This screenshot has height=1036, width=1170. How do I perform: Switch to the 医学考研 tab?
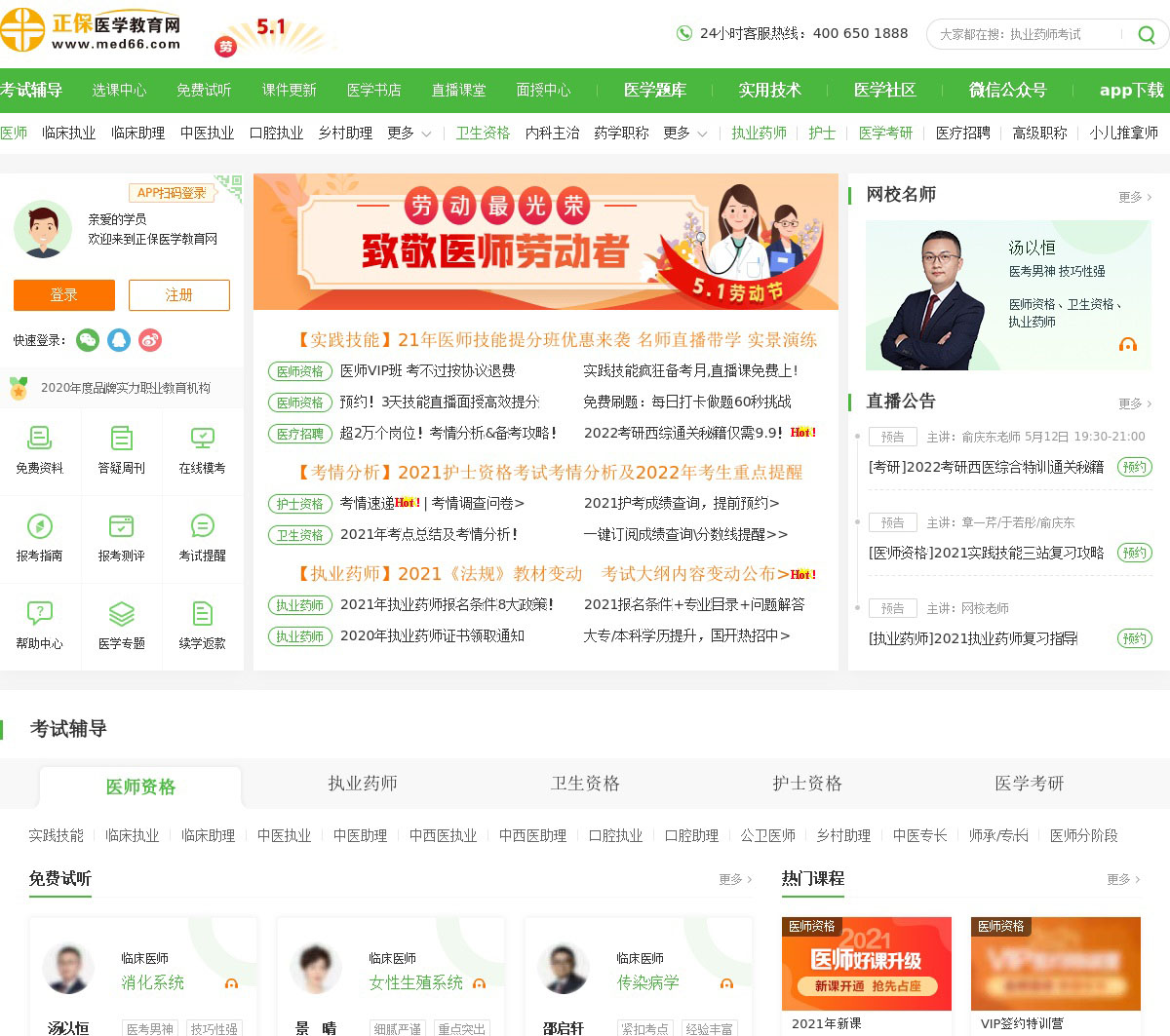(x=1030, y=784)
